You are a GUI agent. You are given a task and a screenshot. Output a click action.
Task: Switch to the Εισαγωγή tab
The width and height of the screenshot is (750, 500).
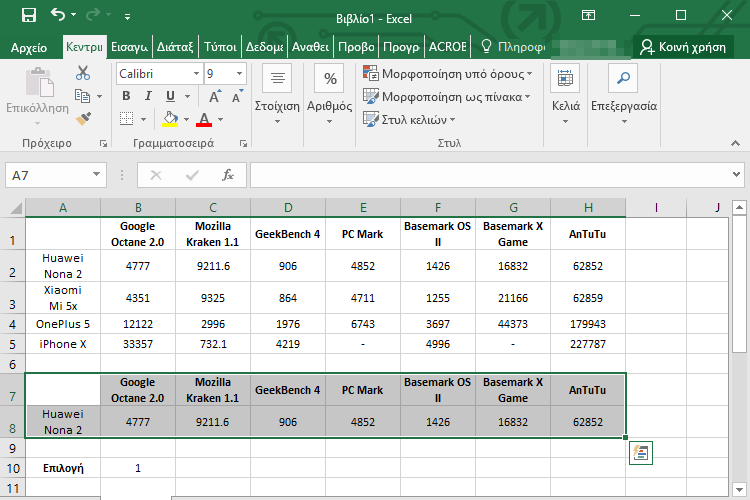click(x=129, y=47)
